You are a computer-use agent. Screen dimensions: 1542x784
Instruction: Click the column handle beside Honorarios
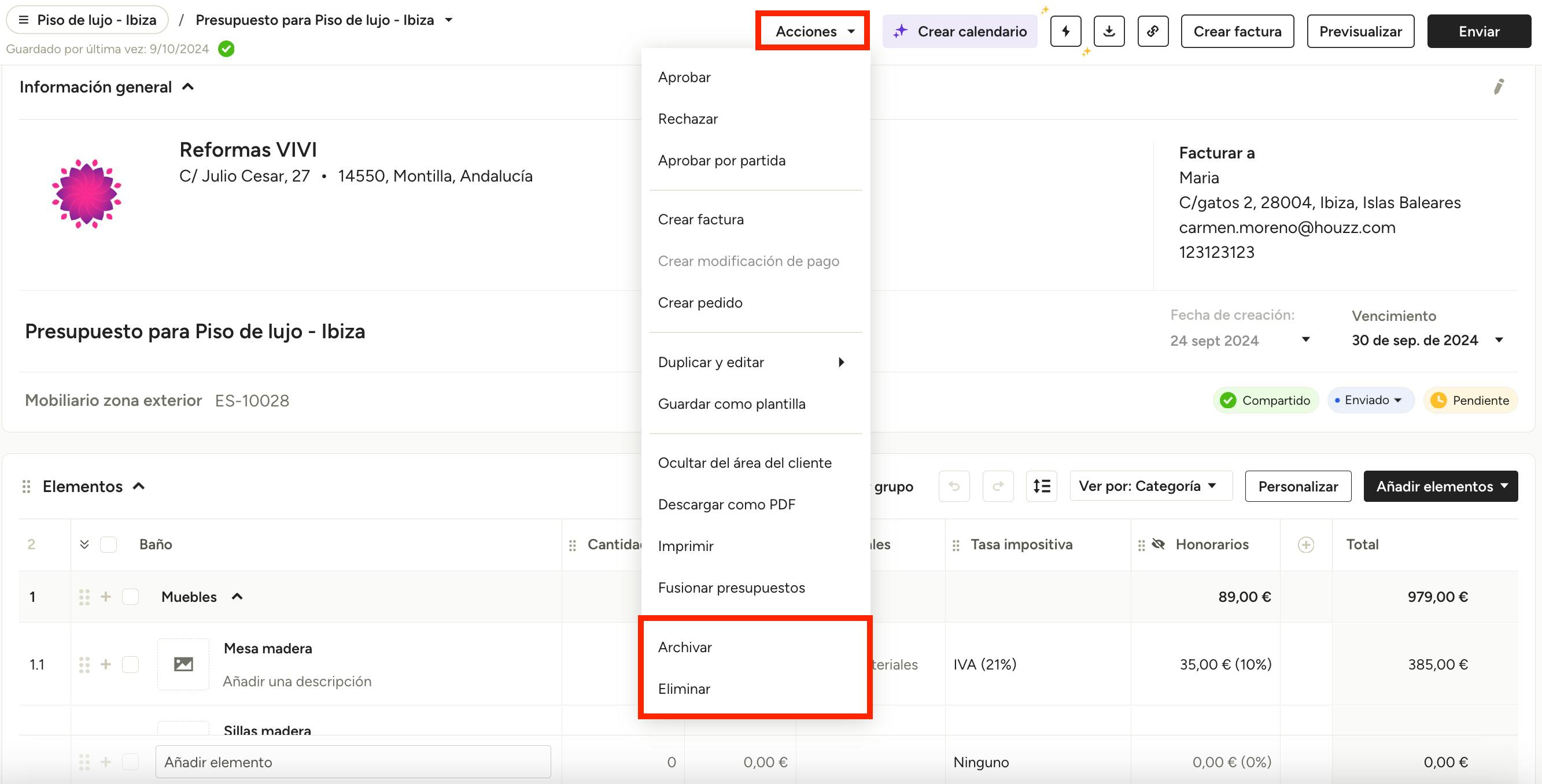[x=1142, y=545]
